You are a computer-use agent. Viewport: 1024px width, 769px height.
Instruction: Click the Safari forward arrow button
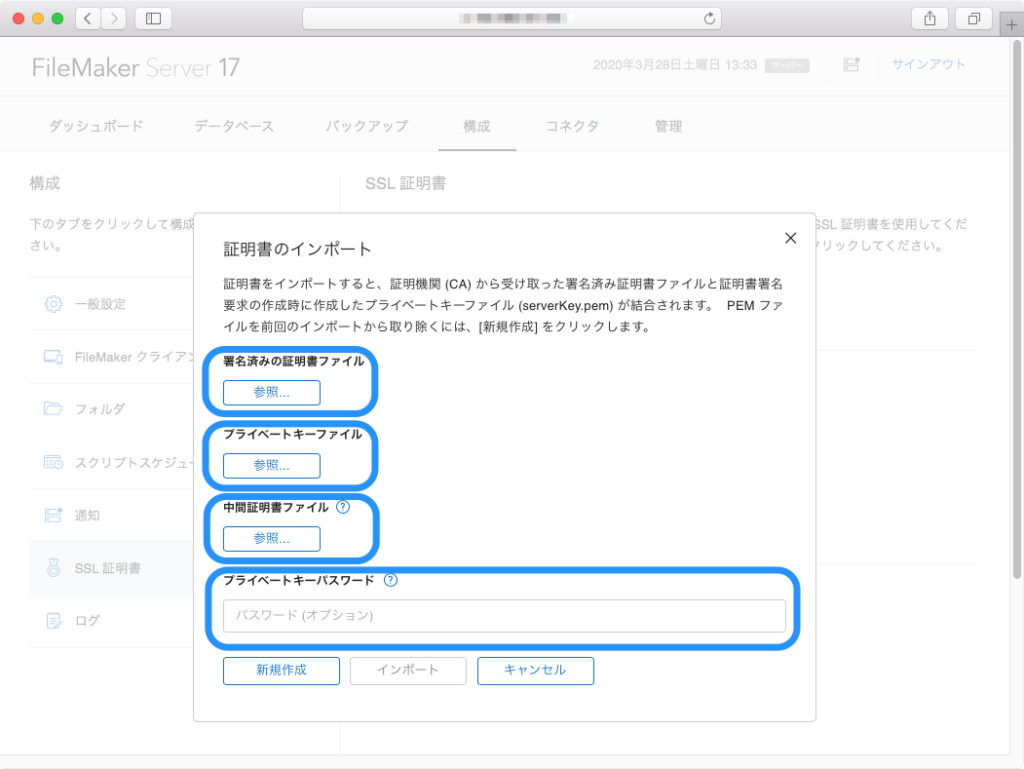(114, 18)
